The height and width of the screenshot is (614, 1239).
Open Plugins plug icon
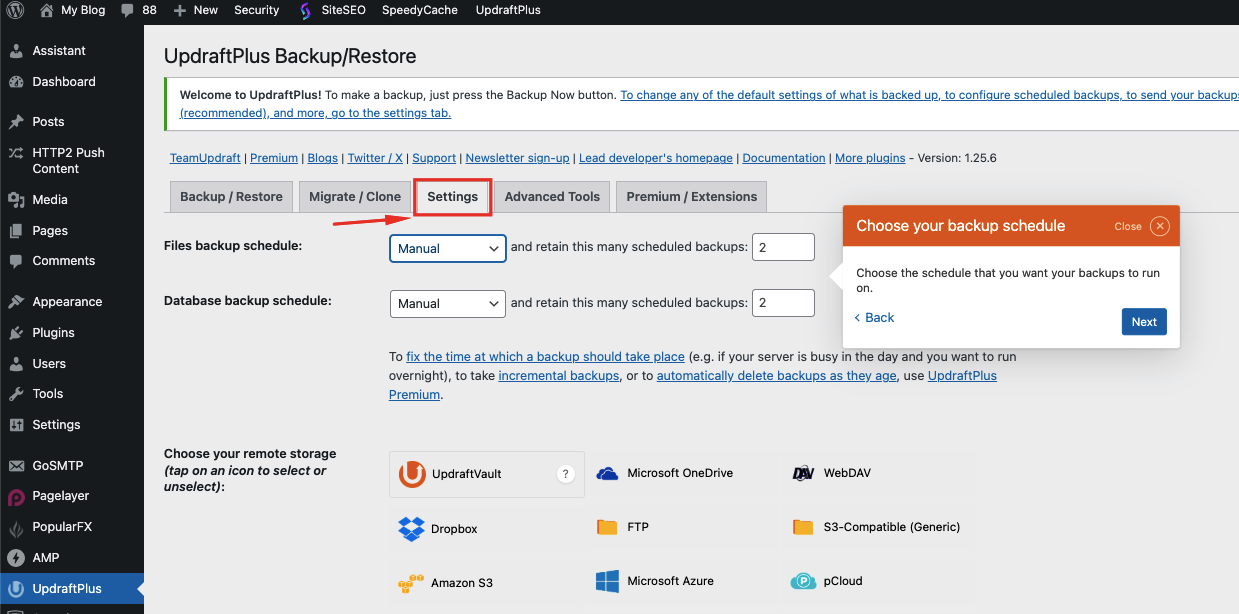coord(16,333)
